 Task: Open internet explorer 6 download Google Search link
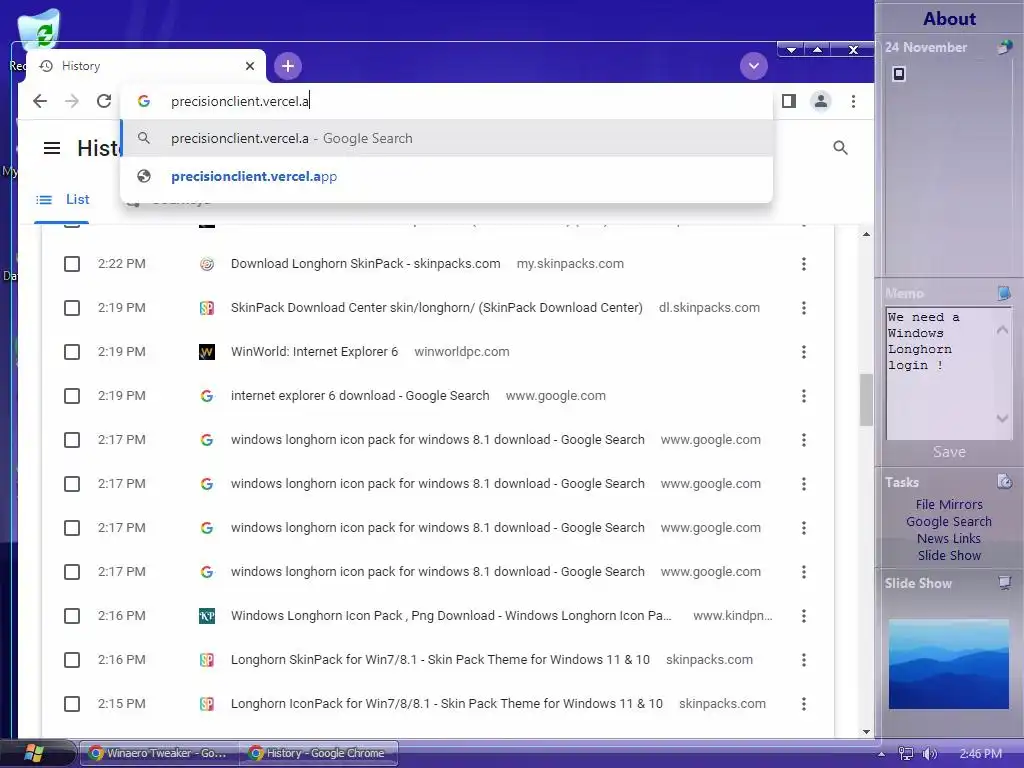(360, 396)
